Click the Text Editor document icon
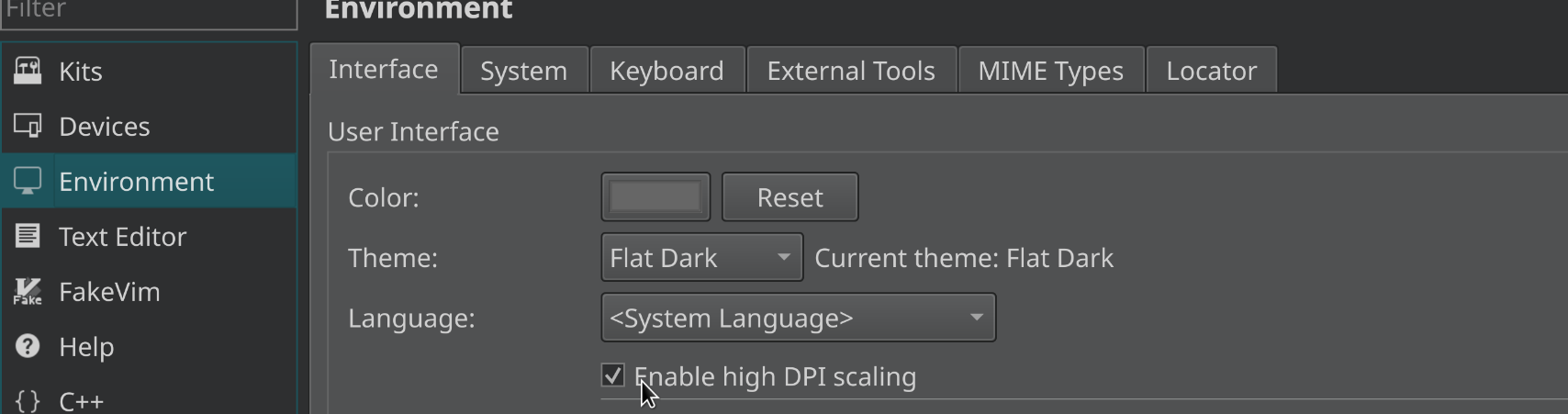This screenshot has height=414, width=1568. (x=28, y=236)
